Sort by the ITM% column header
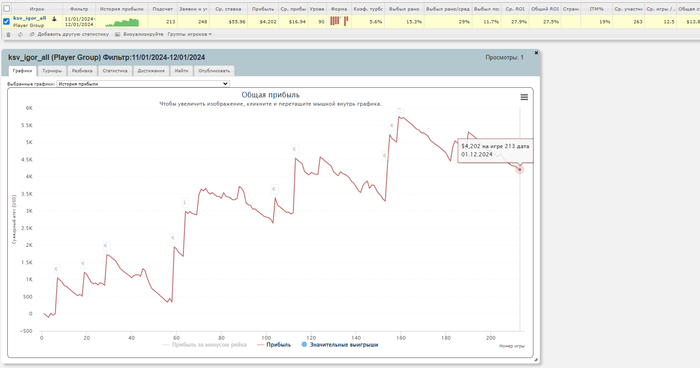Viewport: 700px width, 368px height. (x=596, y=9)
